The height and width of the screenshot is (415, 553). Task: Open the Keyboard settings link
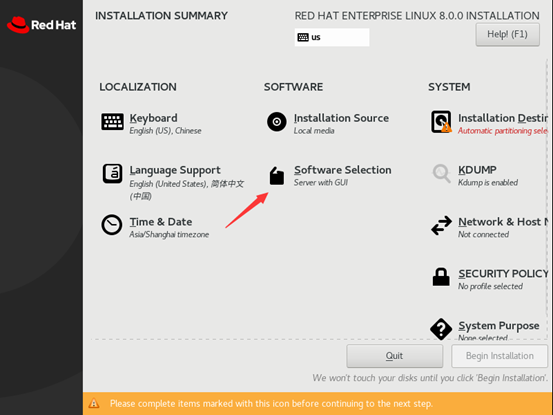pyautogui.click(x=153, y=118)
